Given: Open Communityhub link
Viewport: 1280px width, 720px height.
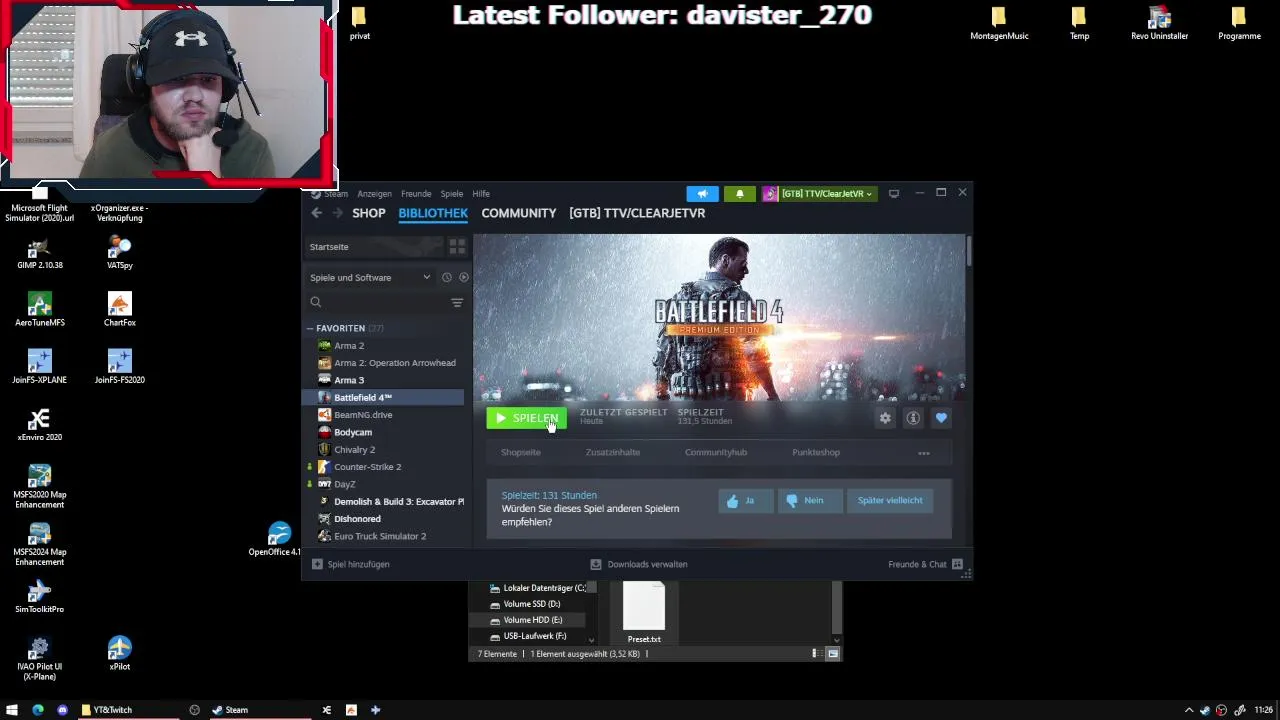Looking at the screenshot, I should 716,452.
